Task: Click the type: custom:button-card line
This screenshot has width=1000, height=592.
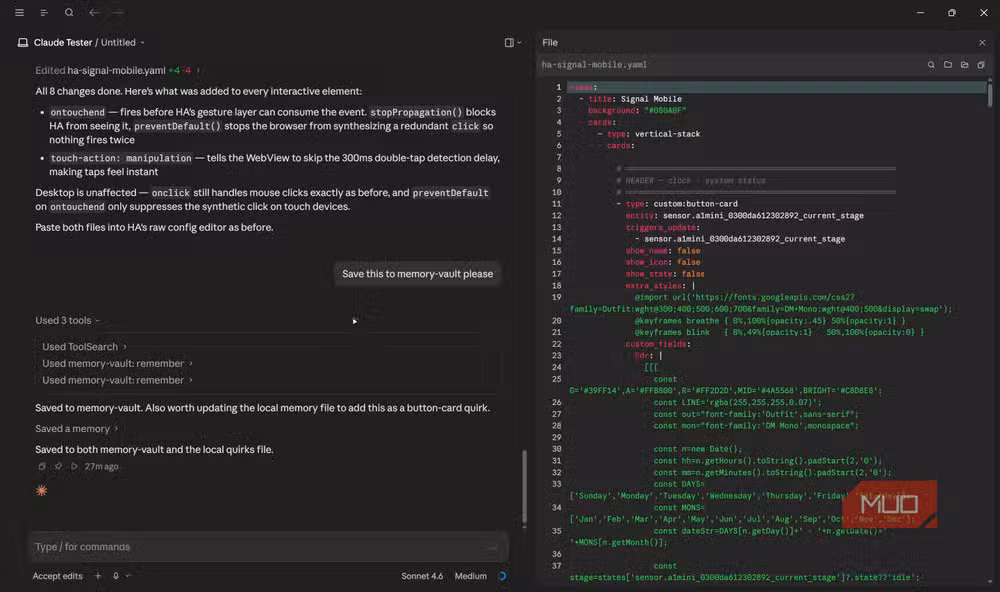Action: click(x=681, y=204)
